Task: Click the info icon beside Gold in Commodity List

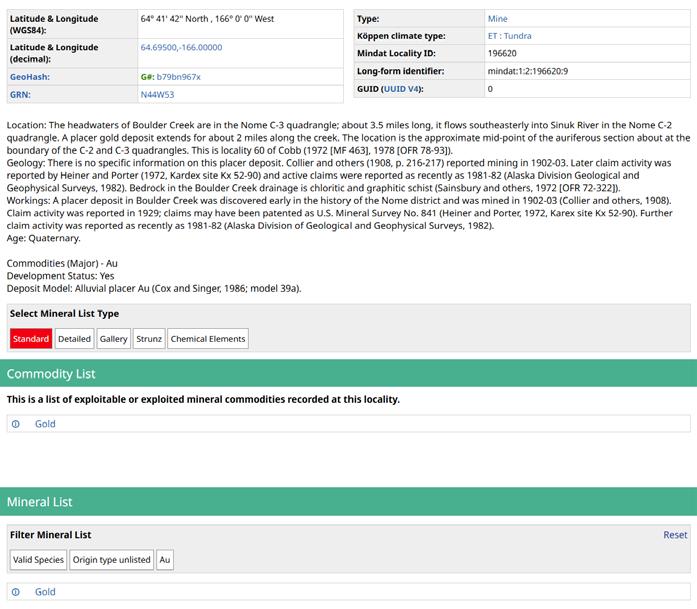Action: tap(15, 424)
